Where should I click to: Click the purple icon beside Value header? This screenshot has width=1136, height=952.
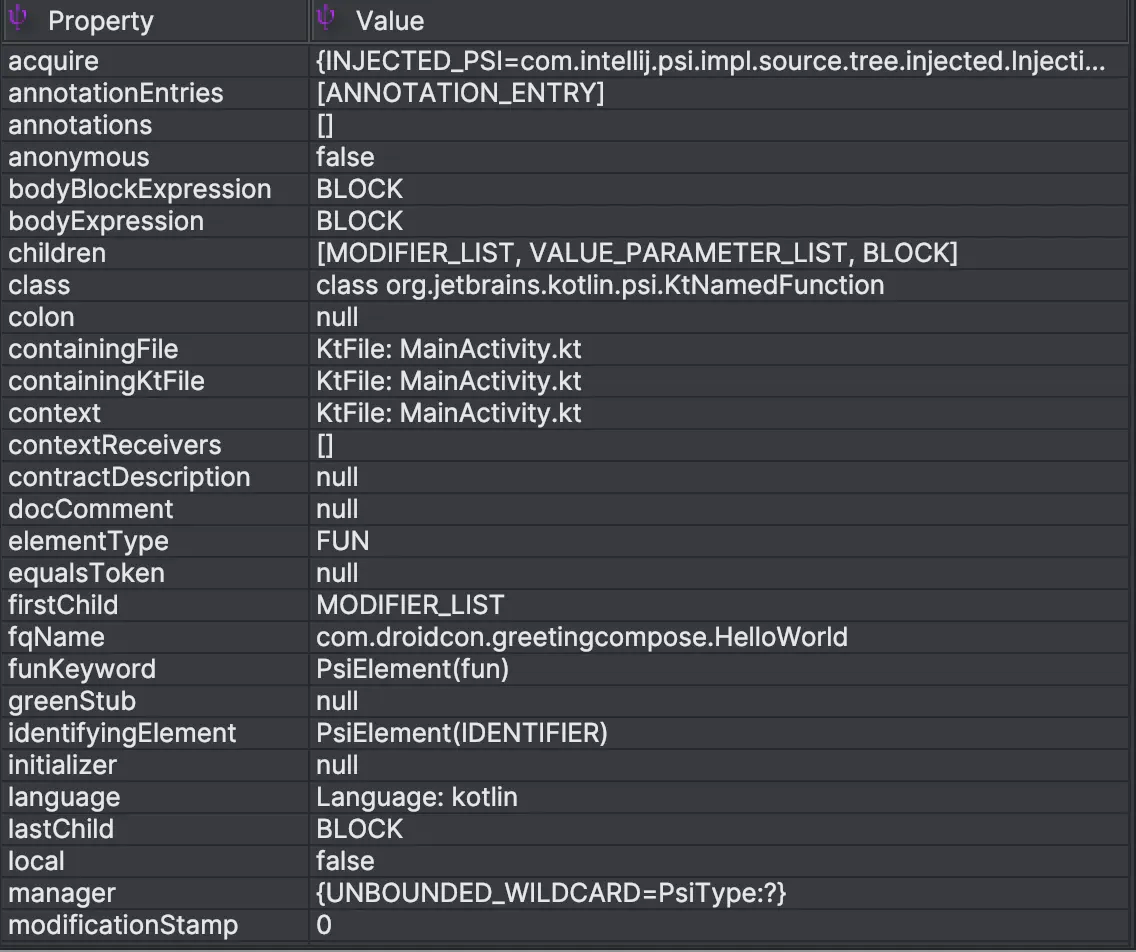click(325, 19)
